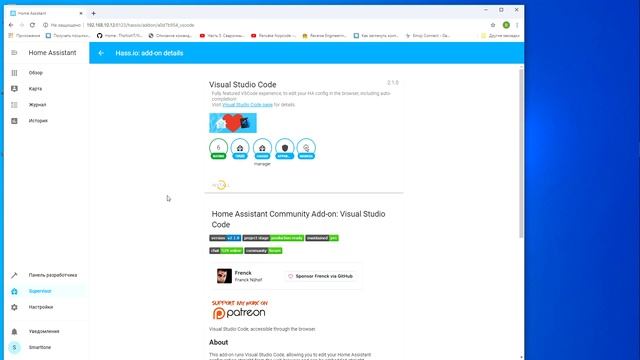The height and width of the screenshot is (360, 640).
Task: Click the last ingress badge icon
Action: coord(306,149)
